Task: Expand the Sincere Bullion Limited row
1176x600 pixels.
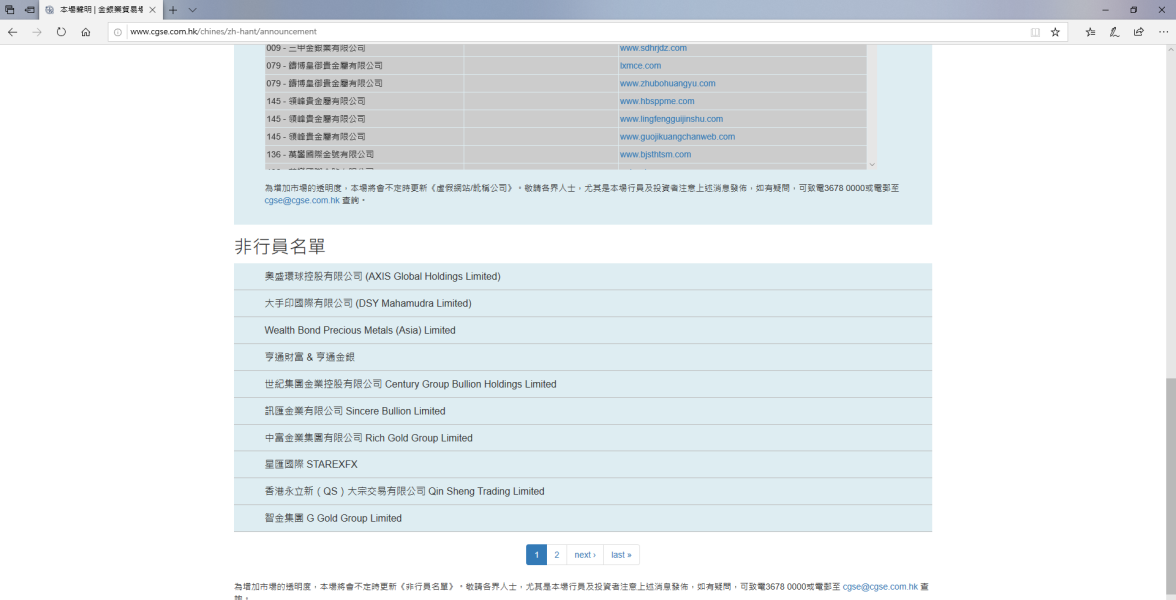Action: click(355, 411)
